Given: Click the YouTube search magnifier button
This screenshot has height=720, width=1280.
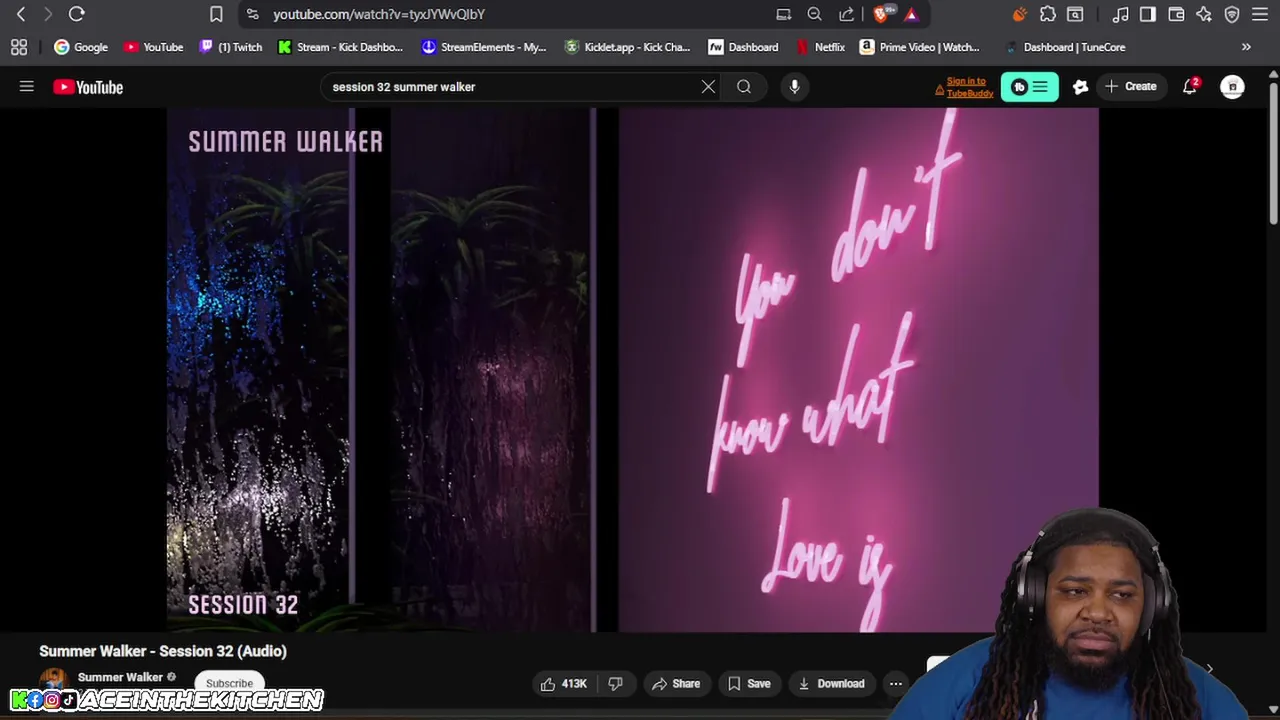Looking at the screenshot, I should click(744, 87).
